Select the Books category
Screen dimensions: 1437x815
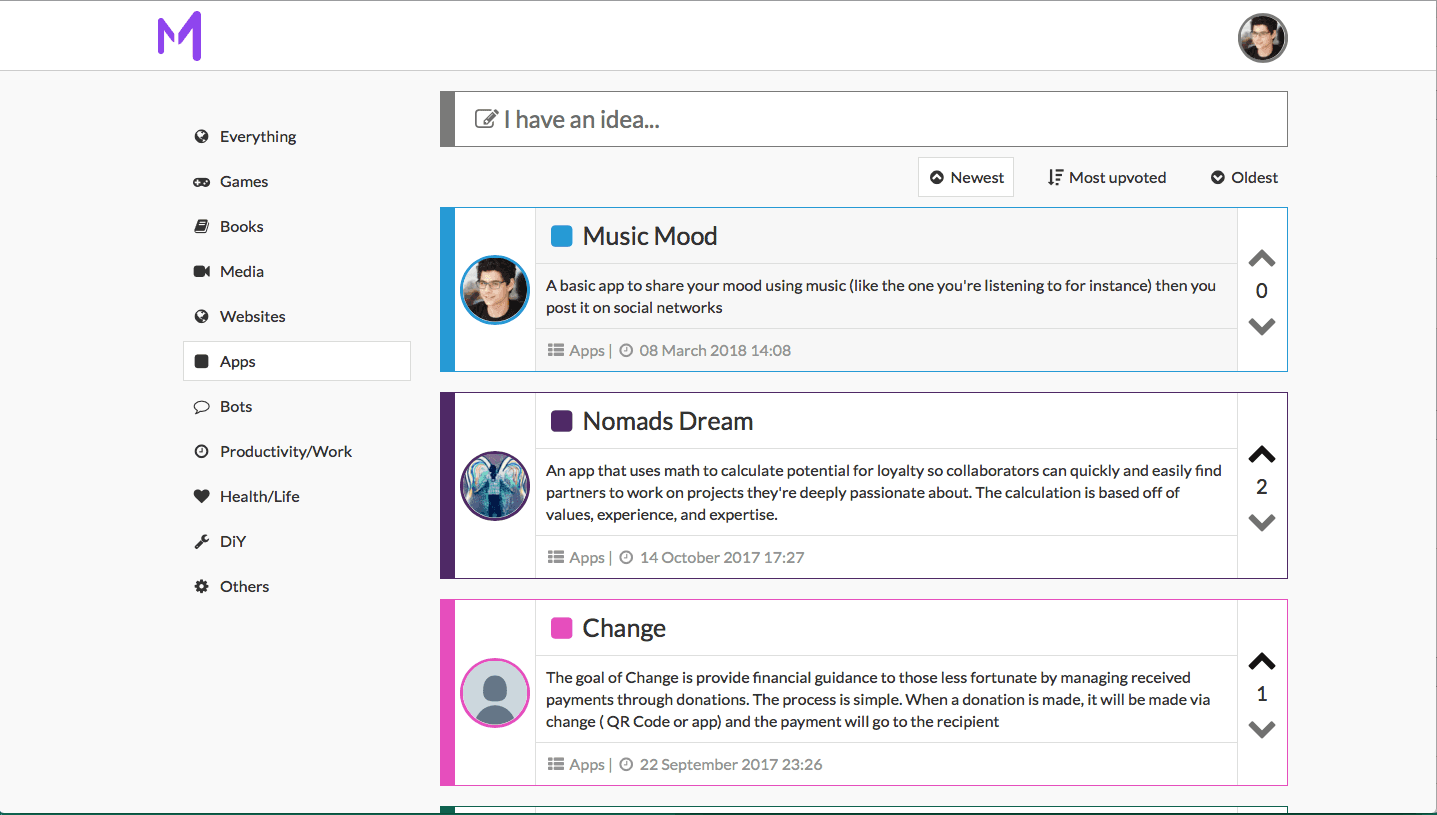241,226
